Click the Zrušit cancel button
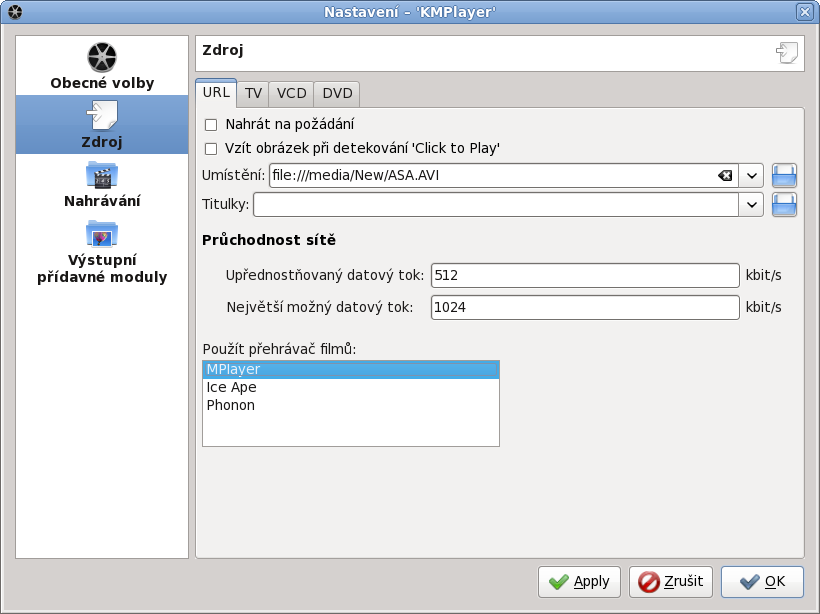The image size is (820, 614). [x=670, y=581]
